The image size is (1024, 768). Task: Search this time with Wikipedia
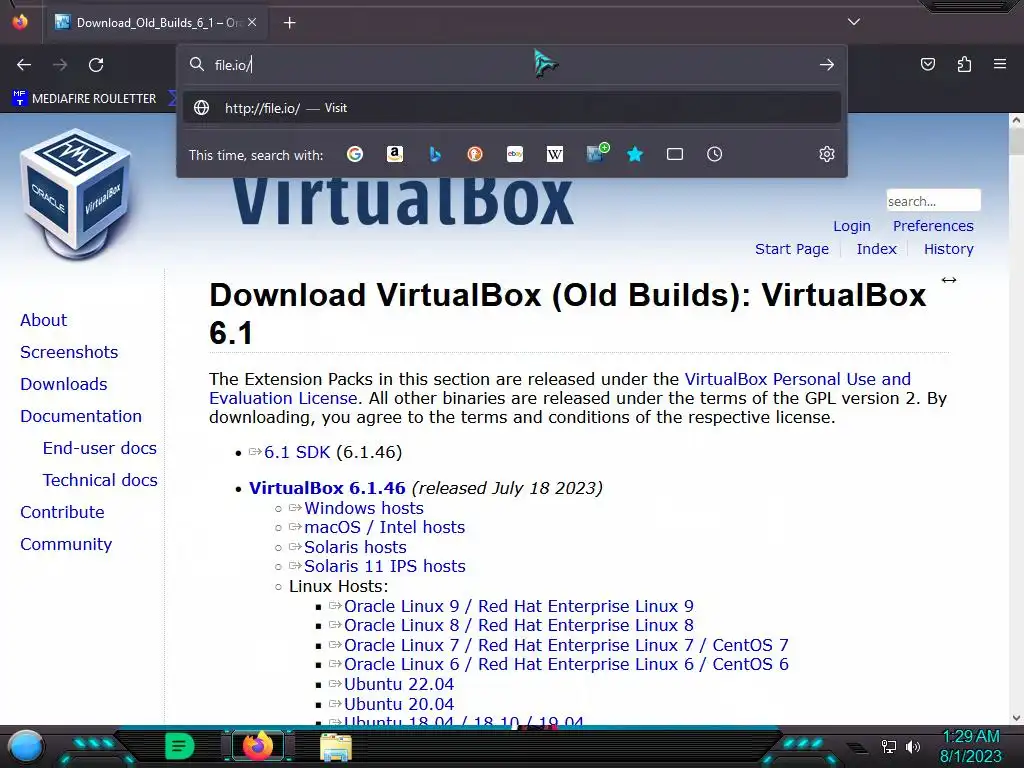tap(554, 154)
